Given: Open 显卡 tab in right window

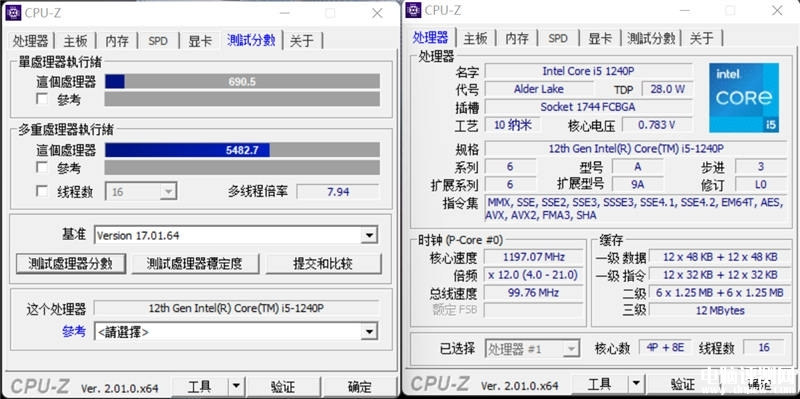Looking at the screenshot, I should (599, 38).
